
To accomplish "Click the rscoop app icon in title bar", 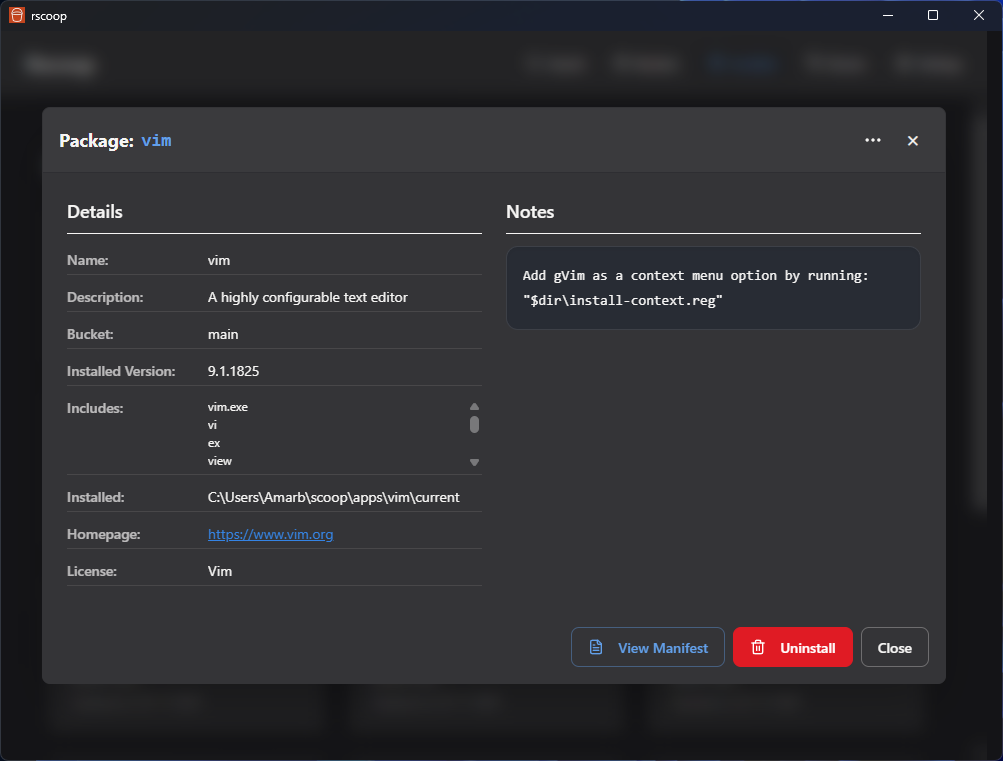I will coord(17,15).
